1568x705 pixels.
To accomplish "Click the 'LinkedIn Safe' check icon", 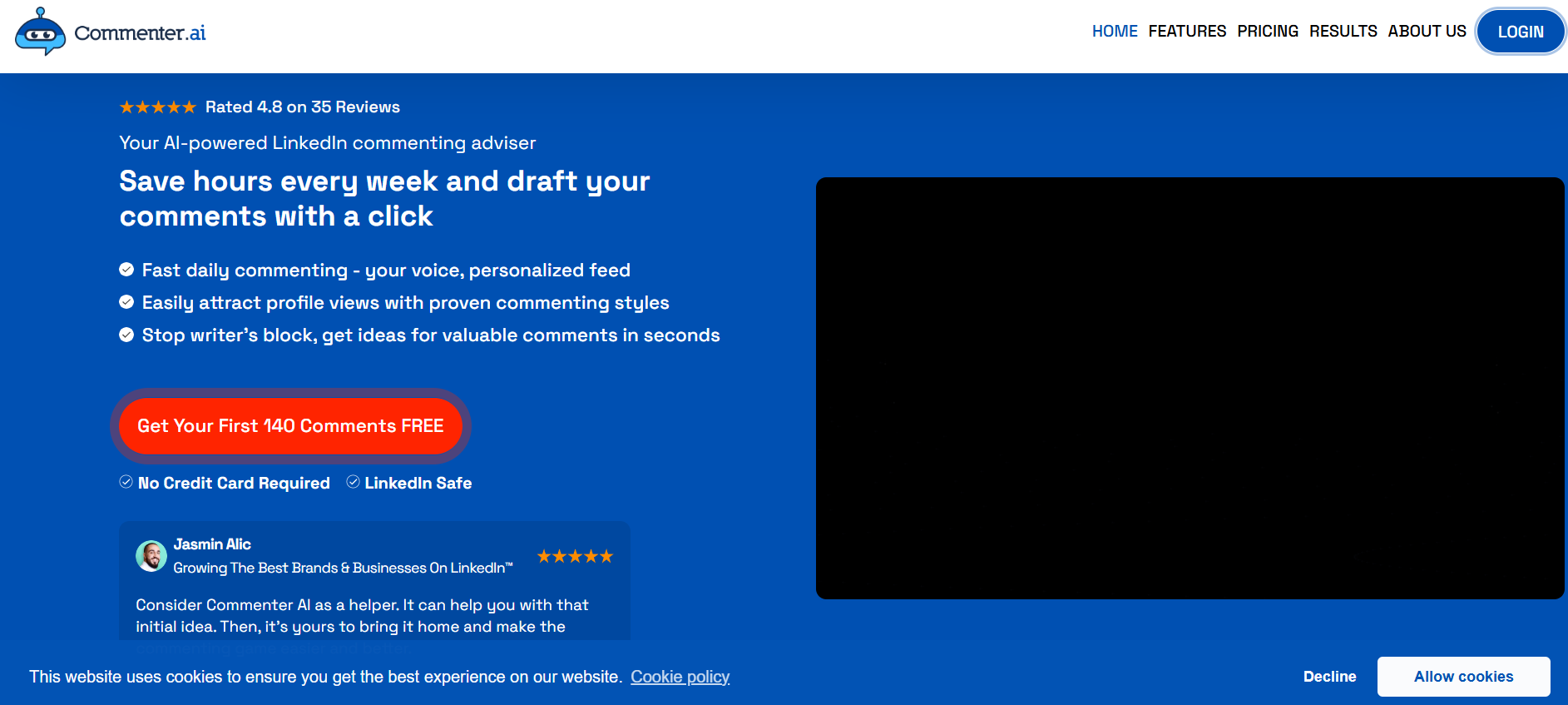I will 353,482.
